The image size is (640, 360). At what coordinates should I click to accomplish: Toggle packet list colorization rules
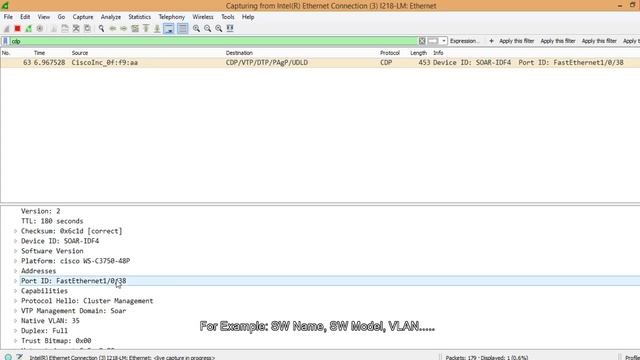pyautogui.click(x=182, y=29)
